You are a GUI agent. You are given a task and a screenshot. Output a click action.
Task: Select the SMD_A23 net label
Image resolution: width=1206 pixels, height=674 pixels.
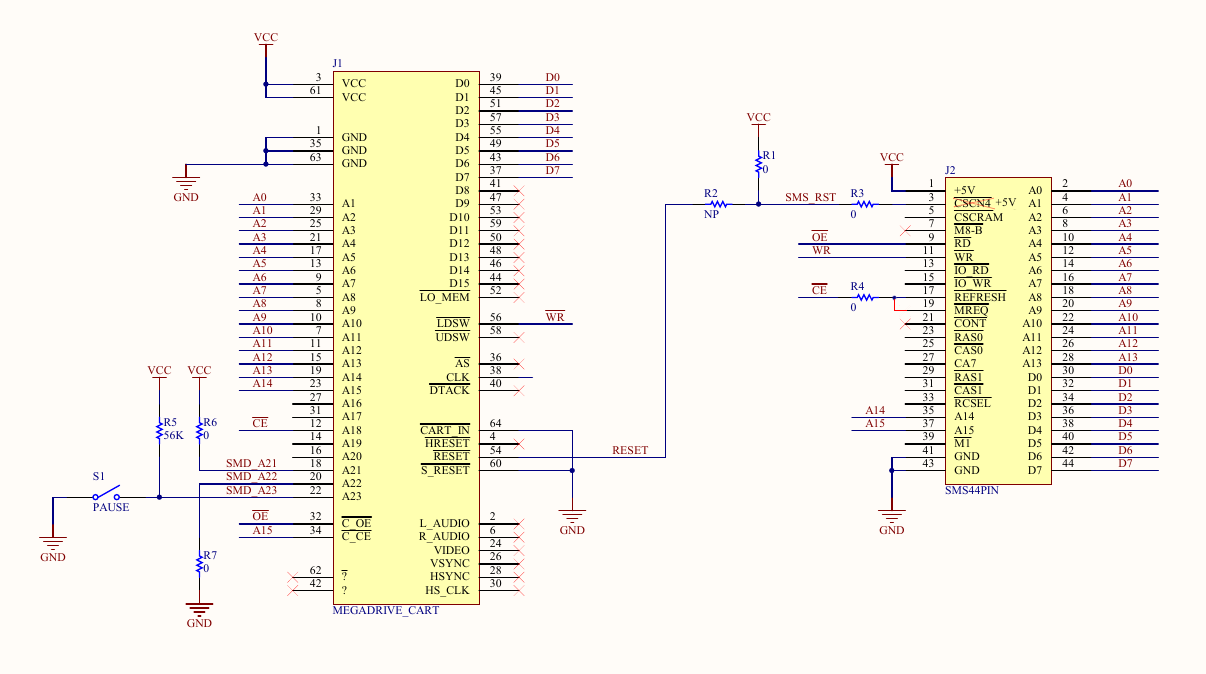pyautogui.click(x=252, y=490)
